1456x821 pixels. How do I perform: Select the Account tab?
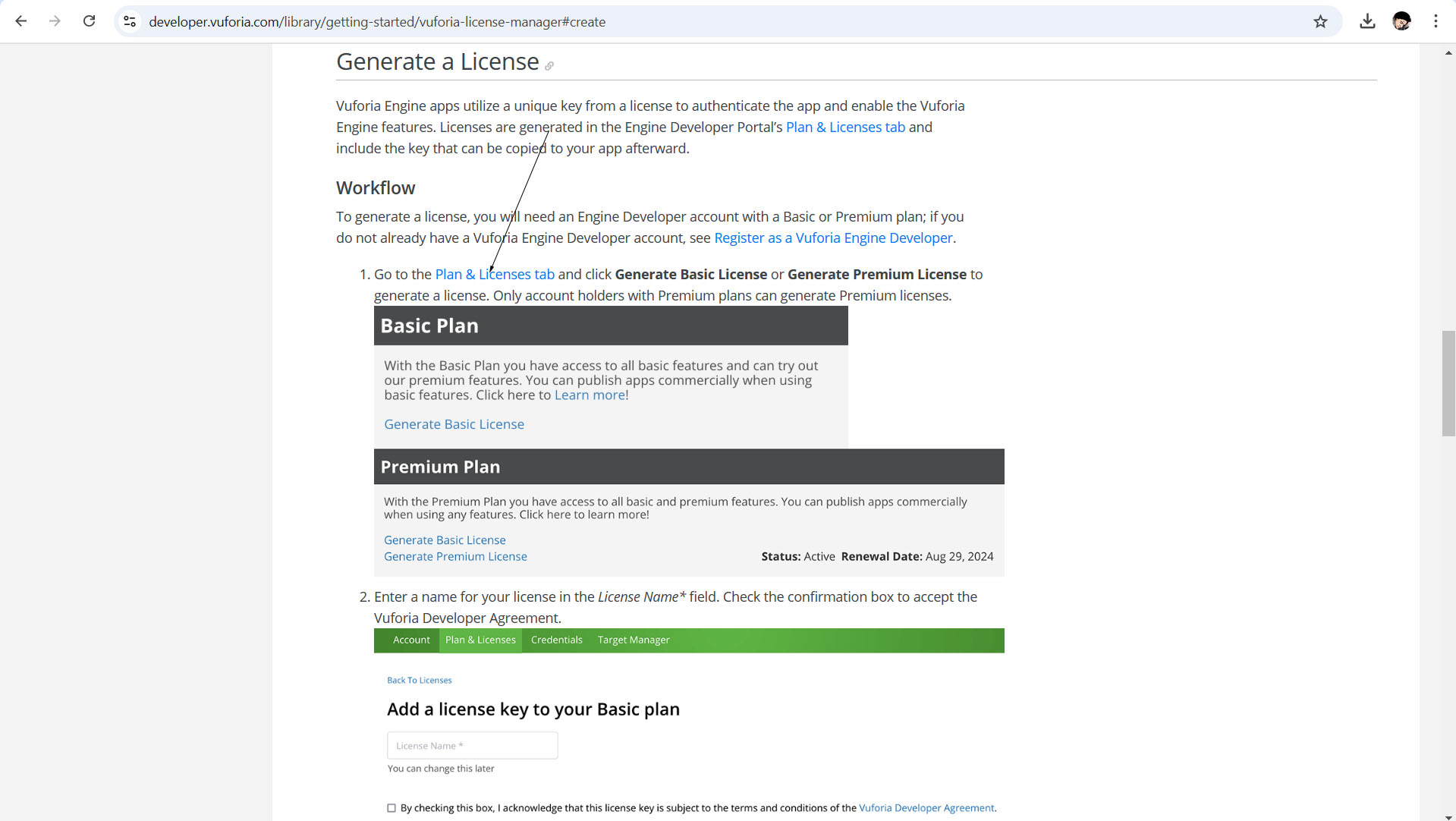pyautogui.click(x=411, y=640)
